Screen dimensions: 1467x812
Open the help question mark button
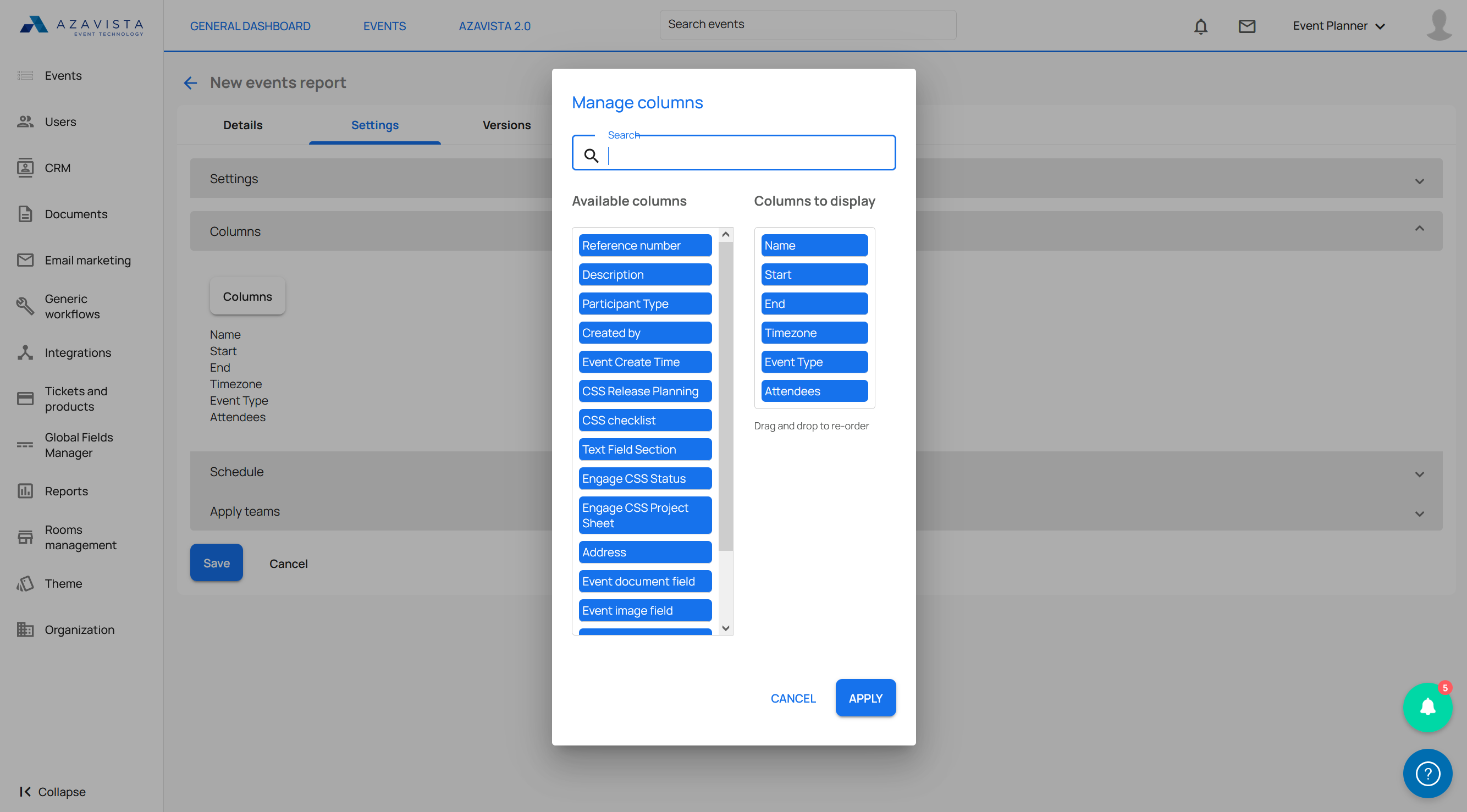(1427, 773)
